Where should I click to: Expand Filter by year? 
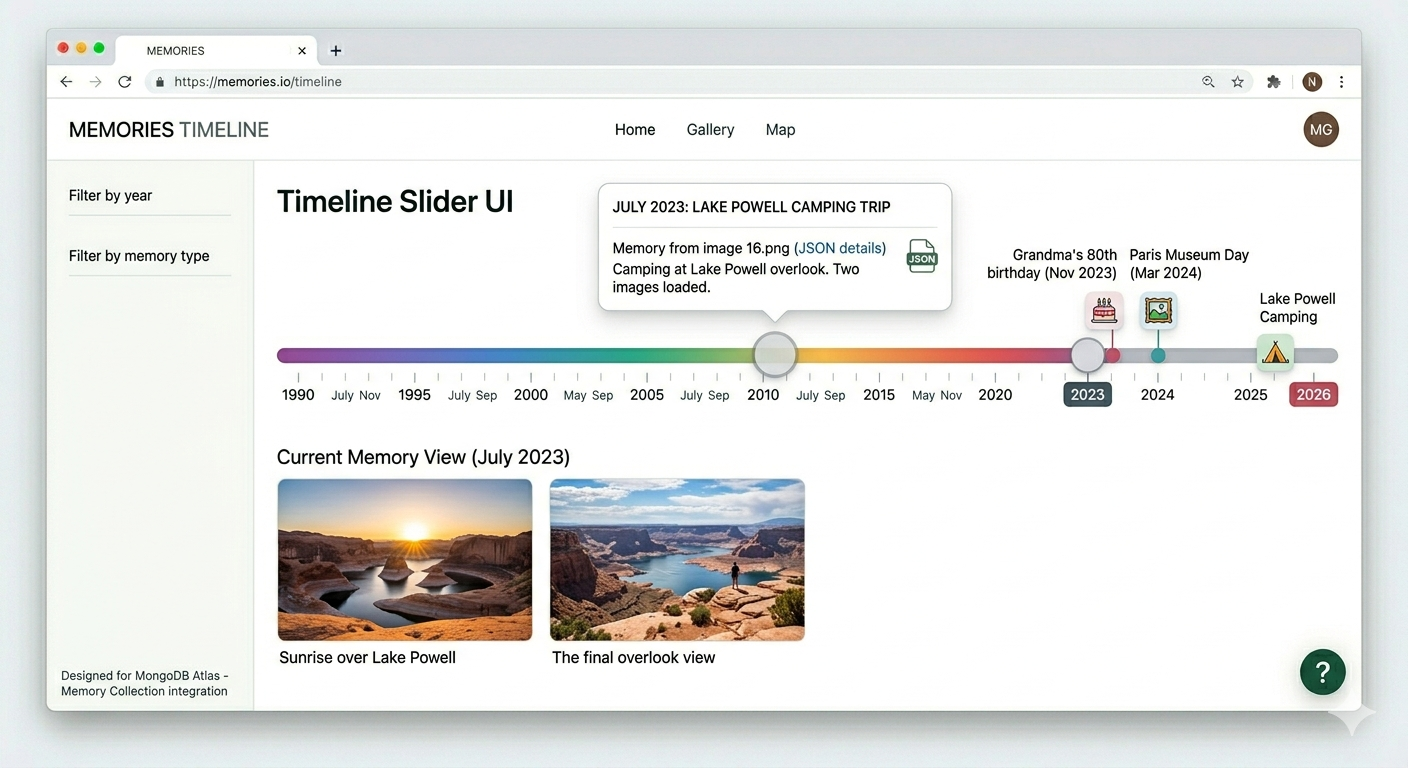[x=149, y=196]
